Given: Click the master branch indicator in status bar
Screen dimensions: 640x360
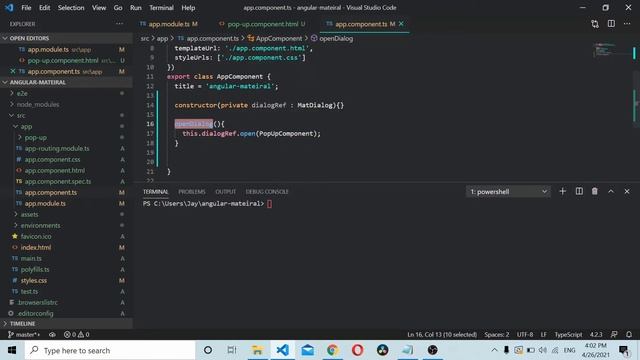Looking at the screenshot, I should tap(24, 334).
